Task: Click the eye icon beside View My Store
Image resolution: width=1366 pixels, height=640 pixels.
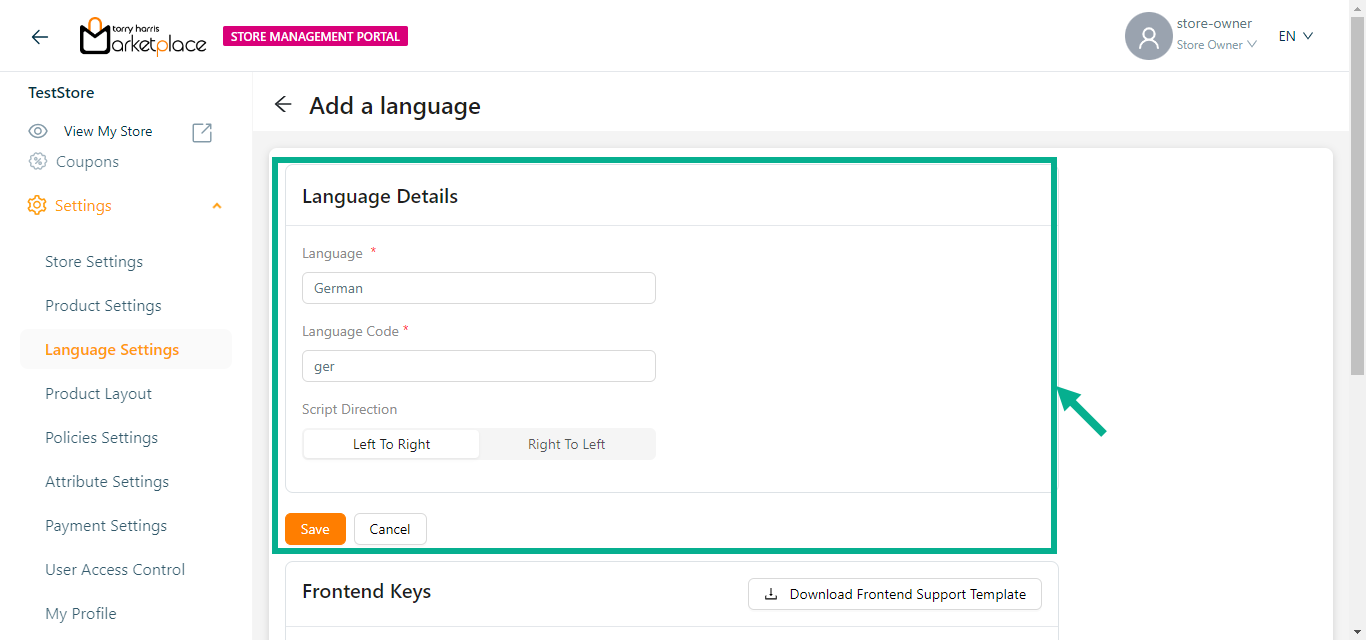Action: (x=38, y=131)
